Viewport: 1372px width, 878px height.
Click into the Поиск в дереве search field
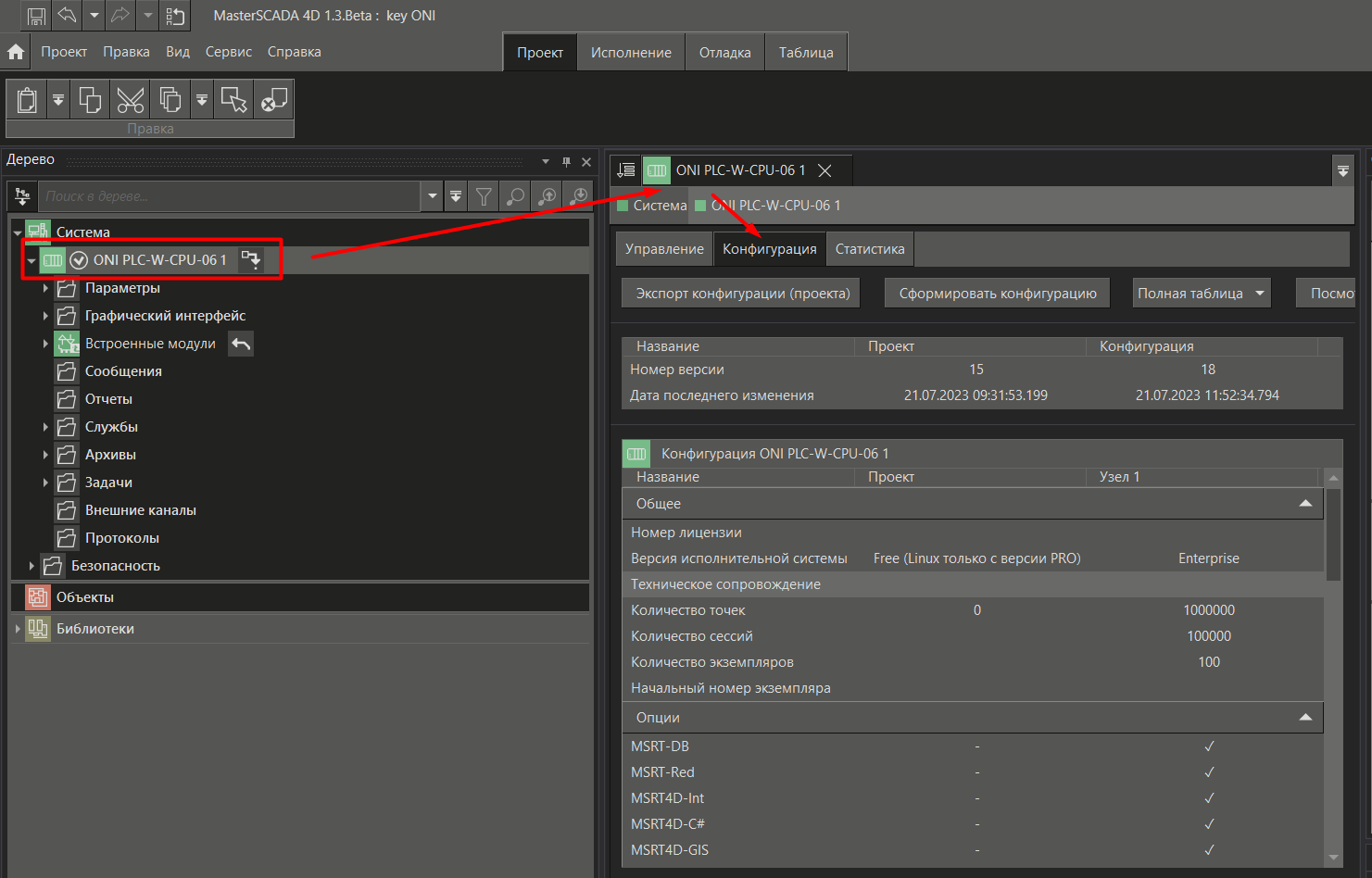pos(229,196)
